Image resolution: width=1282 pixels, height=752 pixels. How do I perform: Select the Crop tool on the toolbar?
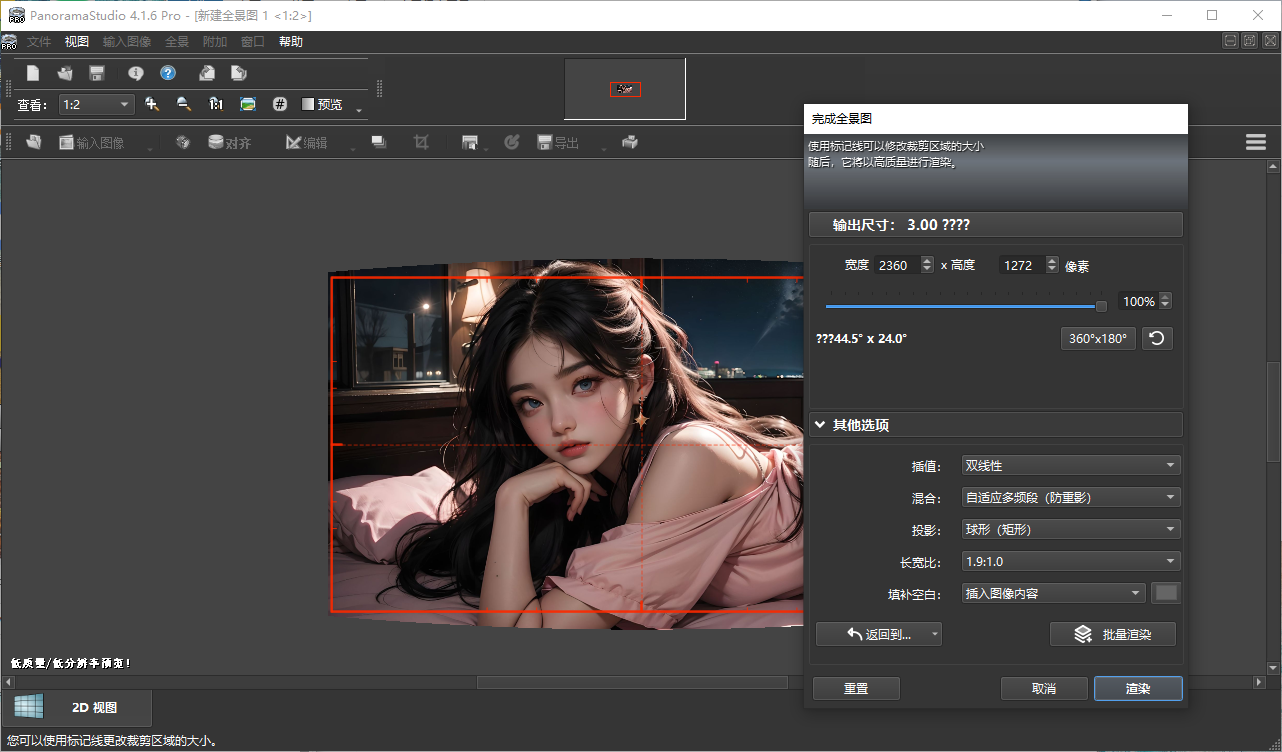click(x=421, y=142)
